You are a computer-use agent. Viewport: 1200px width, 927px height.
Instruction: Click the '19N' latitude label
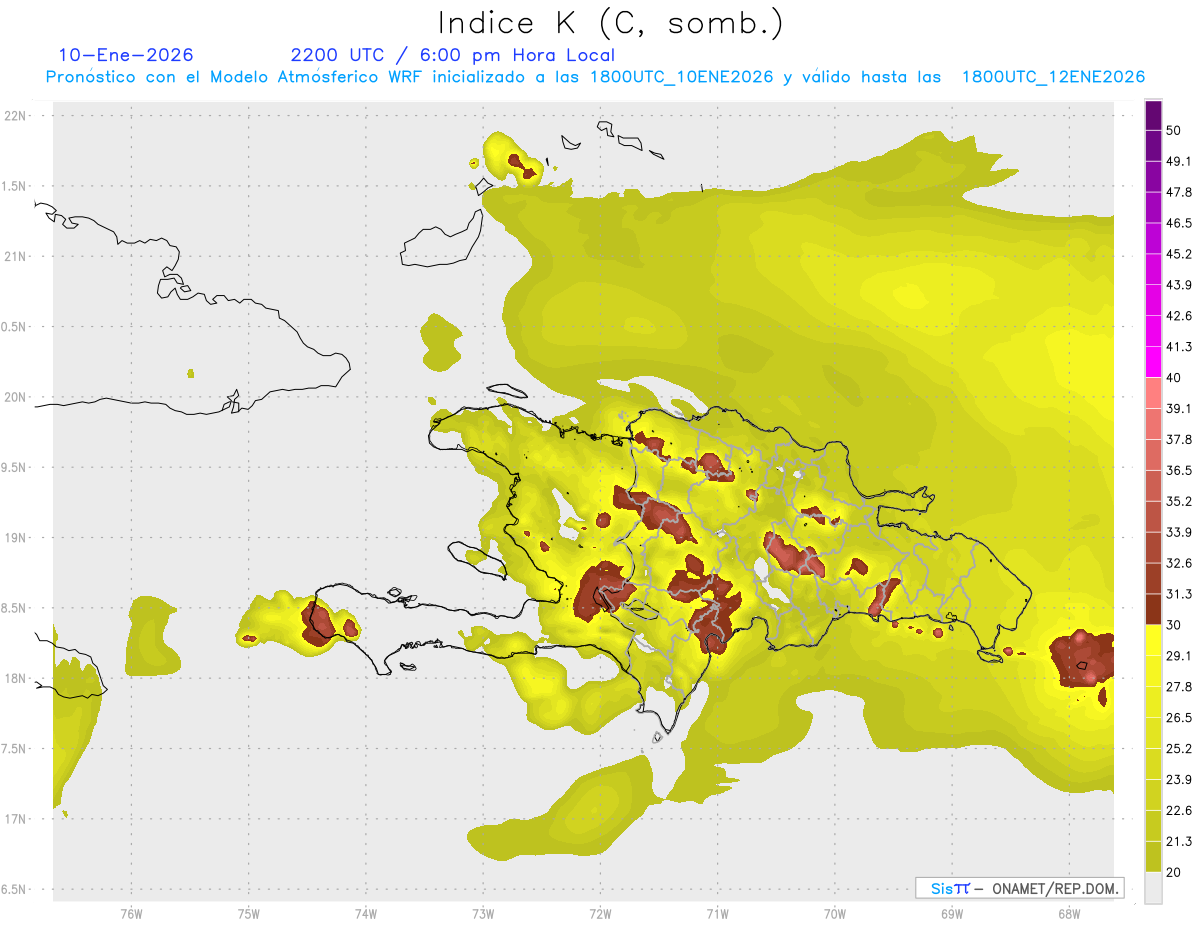pyautogui.click(x=17, y=538)
